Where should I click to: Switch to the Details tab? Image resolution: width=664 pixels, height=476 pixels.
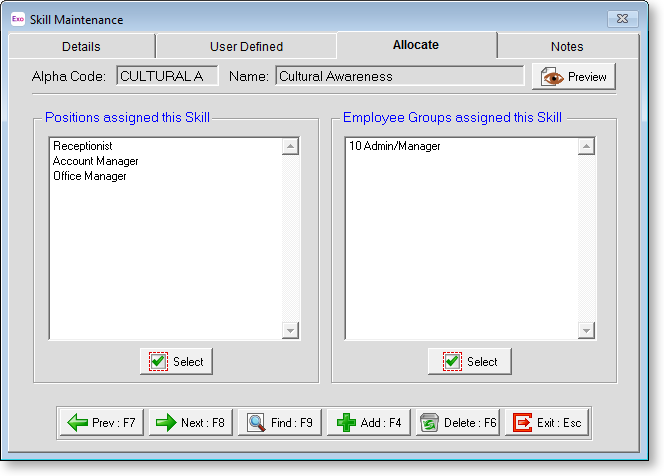81,46
